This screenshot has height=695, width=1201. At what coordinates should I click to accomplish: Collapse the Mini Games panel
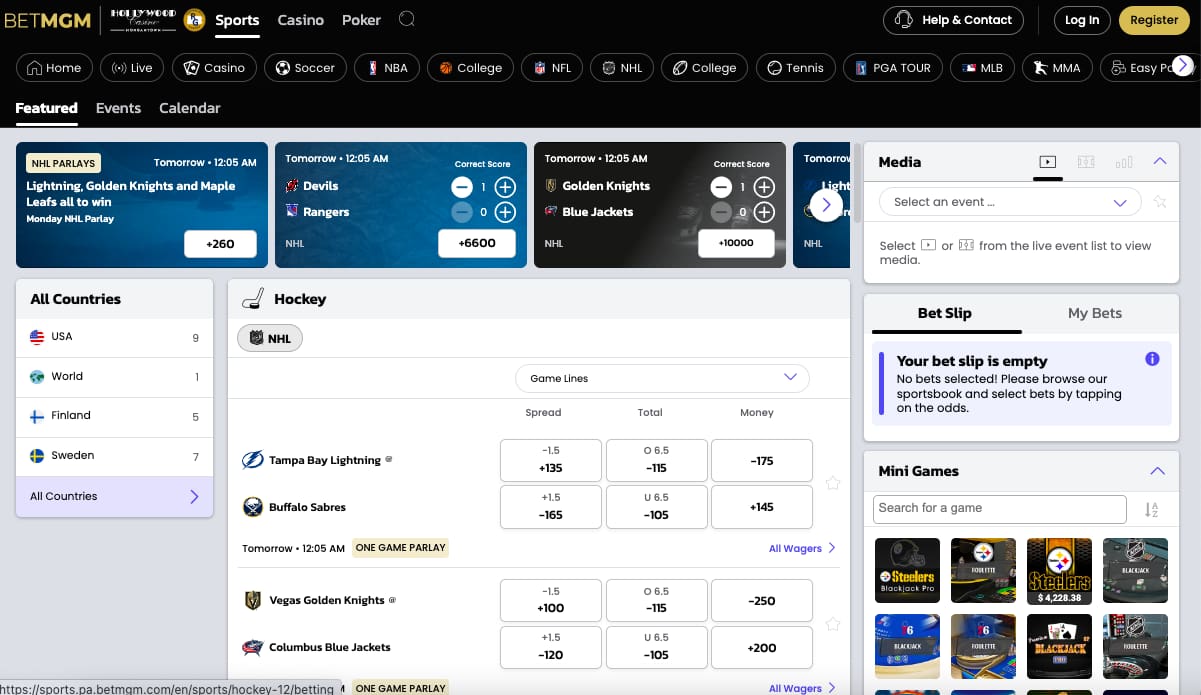point(1158,471)
